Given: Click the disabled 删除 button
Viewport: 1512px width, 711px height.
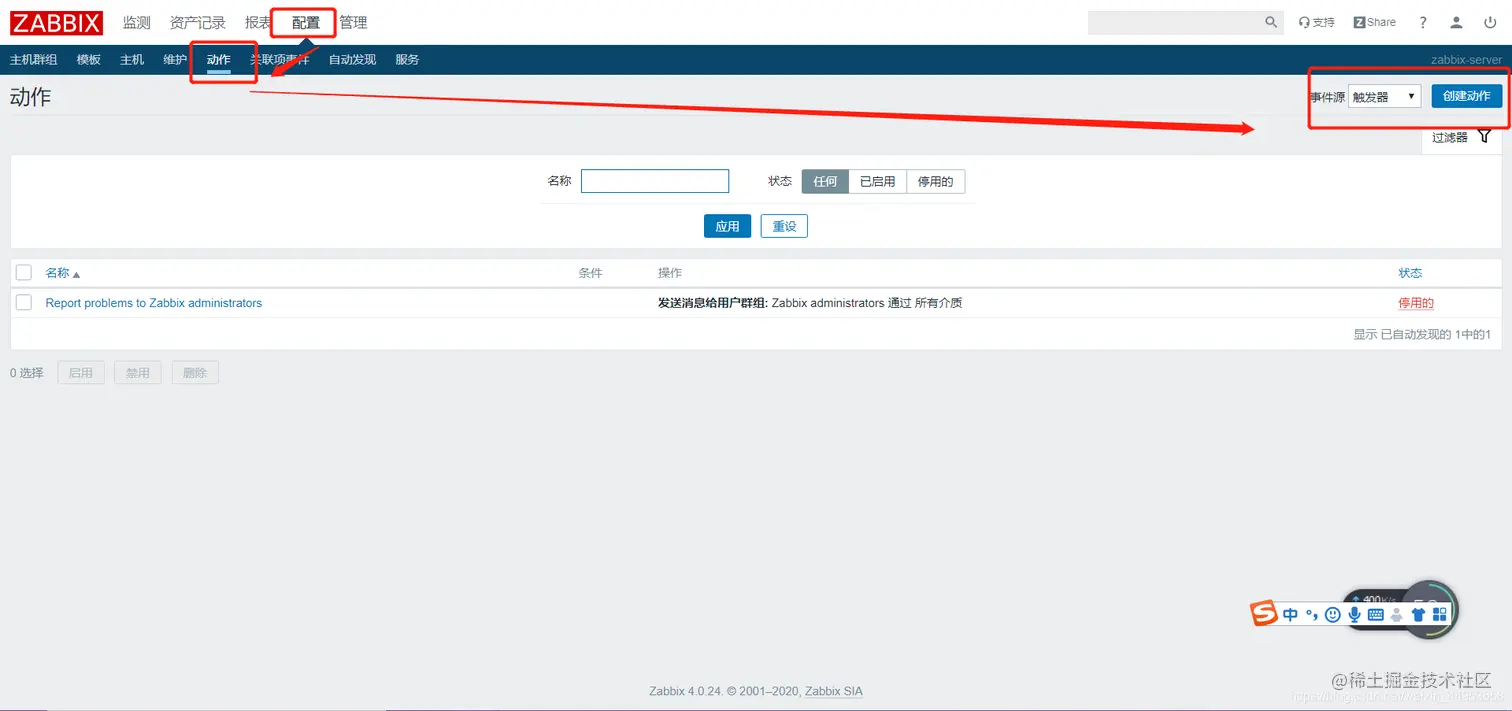Looking at the screenshot, I should (195, 373).
